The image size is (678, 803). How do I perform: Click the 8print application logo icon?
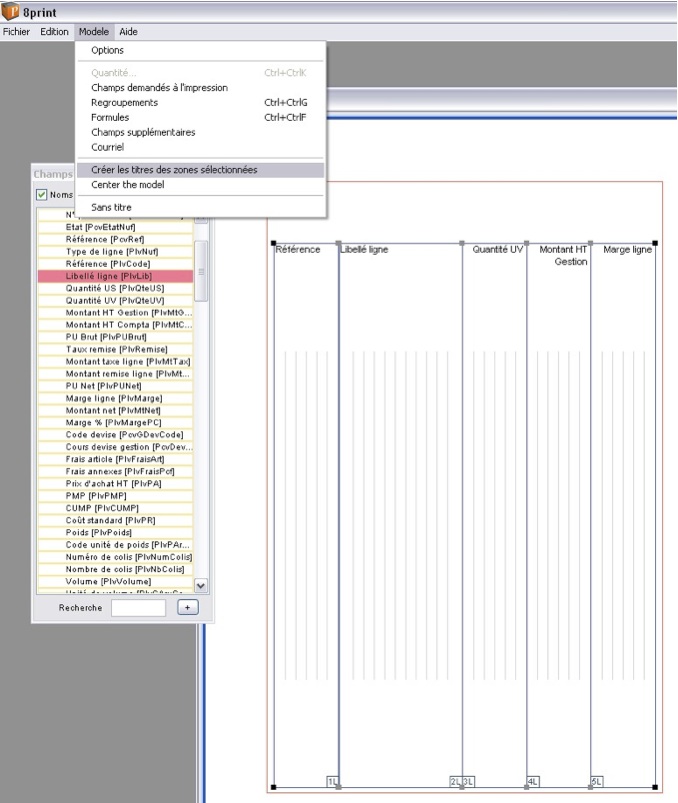coord(10,11)
